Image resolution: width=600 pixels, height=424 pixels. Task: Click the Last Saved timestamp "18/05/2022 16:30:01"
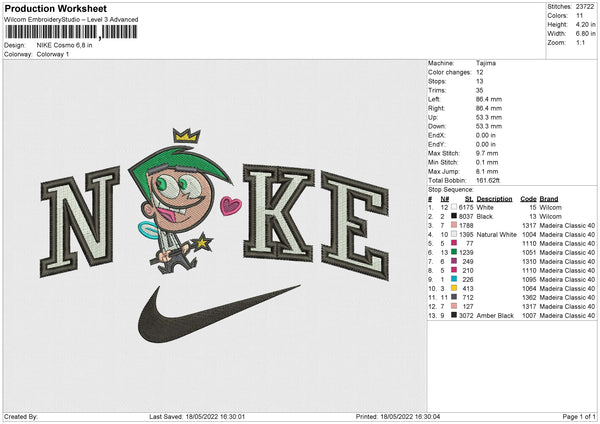[x=214, y=417]
